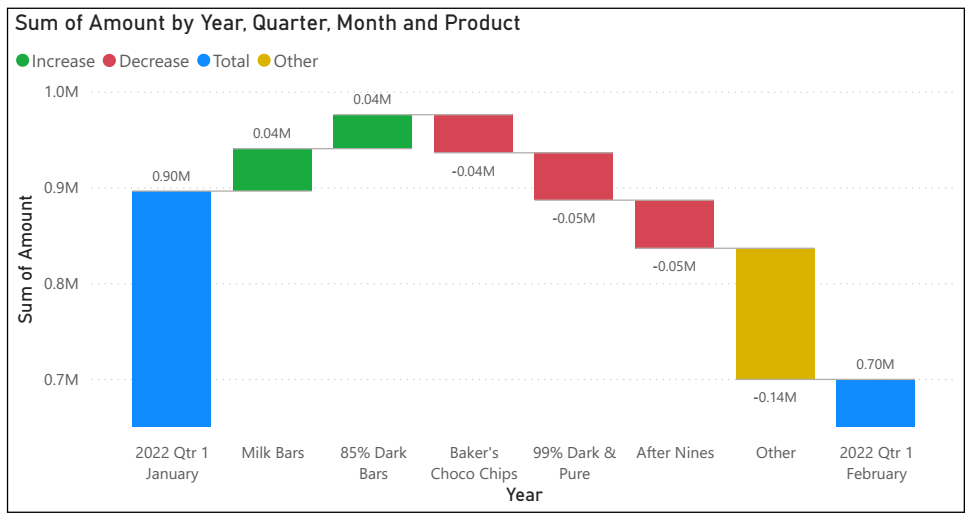Image resolution: width=973 pixels, height=517 pixels.
Task: Click the green Milk Bars bar
Action: point(272,169)
